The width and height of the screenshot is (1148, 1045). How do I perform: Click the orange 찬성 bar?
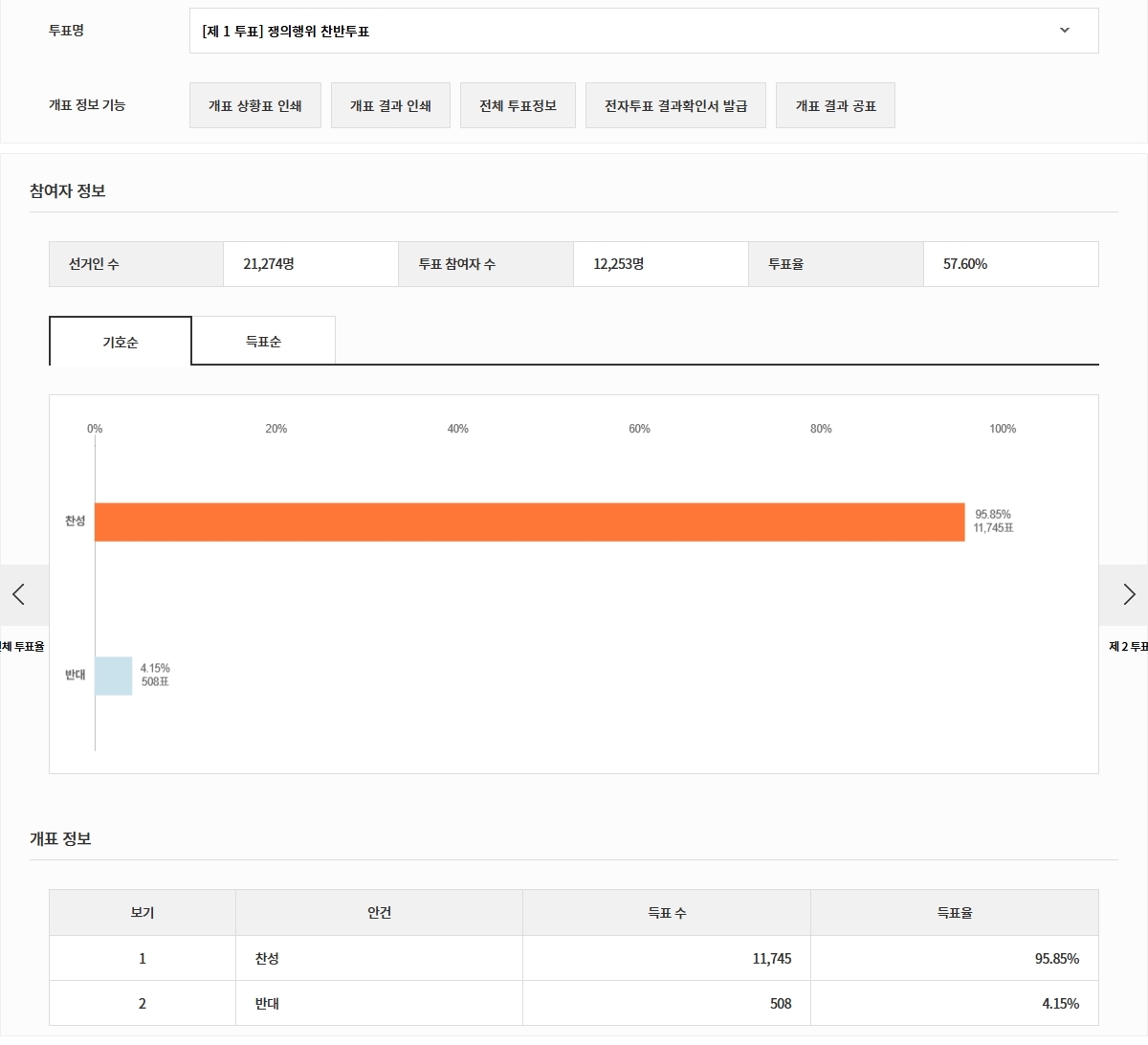[529, 522]
